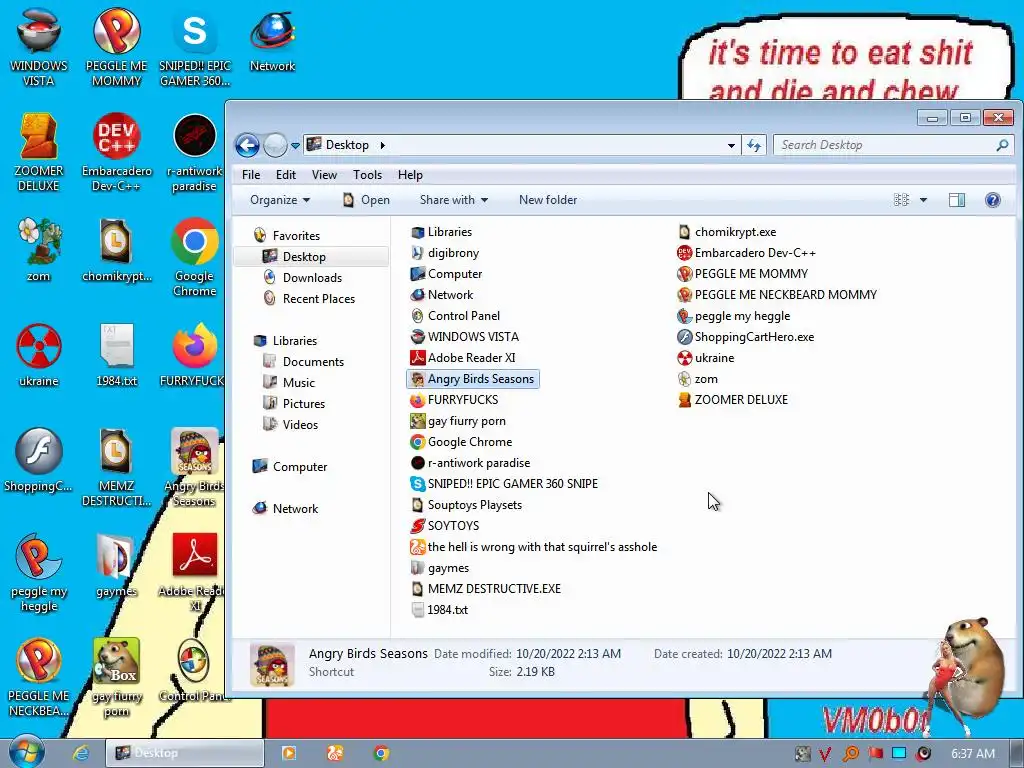Click the Desktop taskbar window button
1024x768 pixels.
(x=185, y=753)
